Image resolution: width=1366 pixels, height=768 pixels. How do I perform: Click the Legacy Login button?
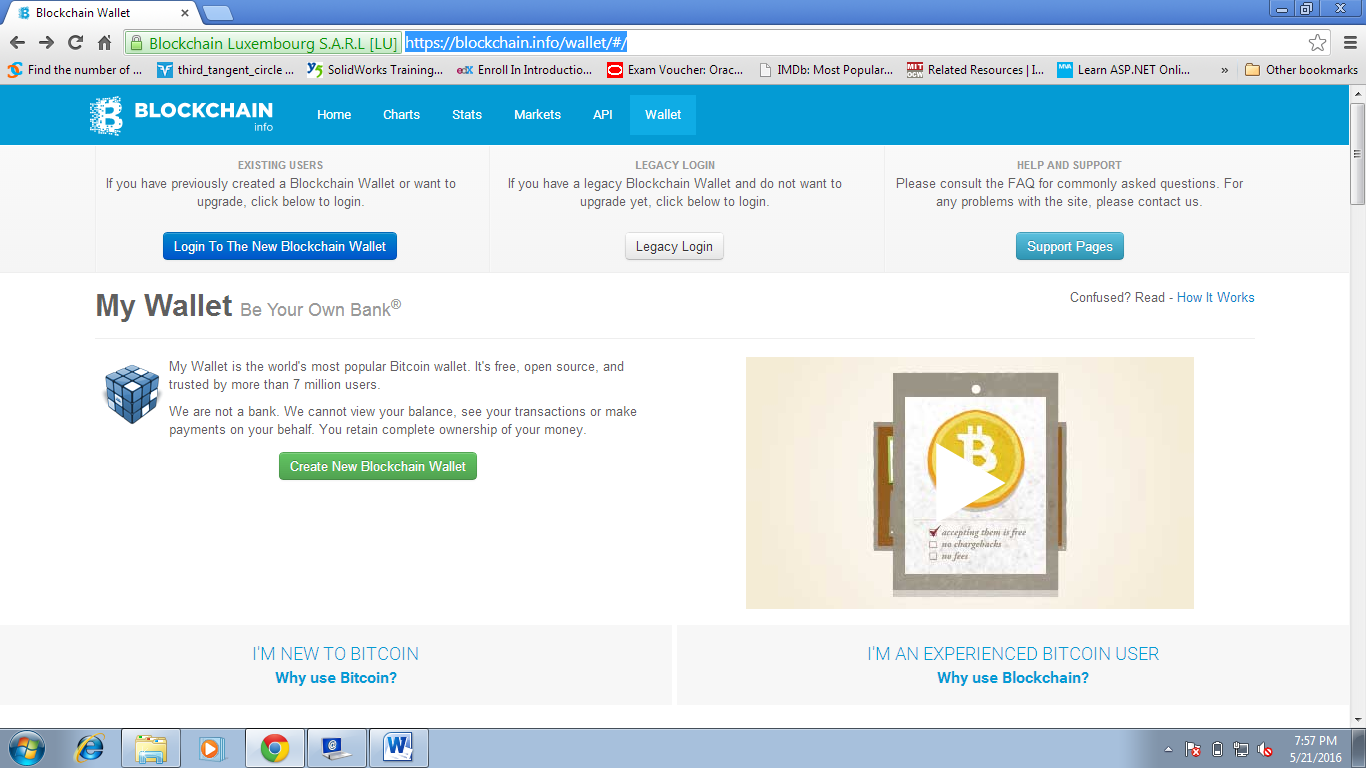pyautogui.click(x=674, y=247)
